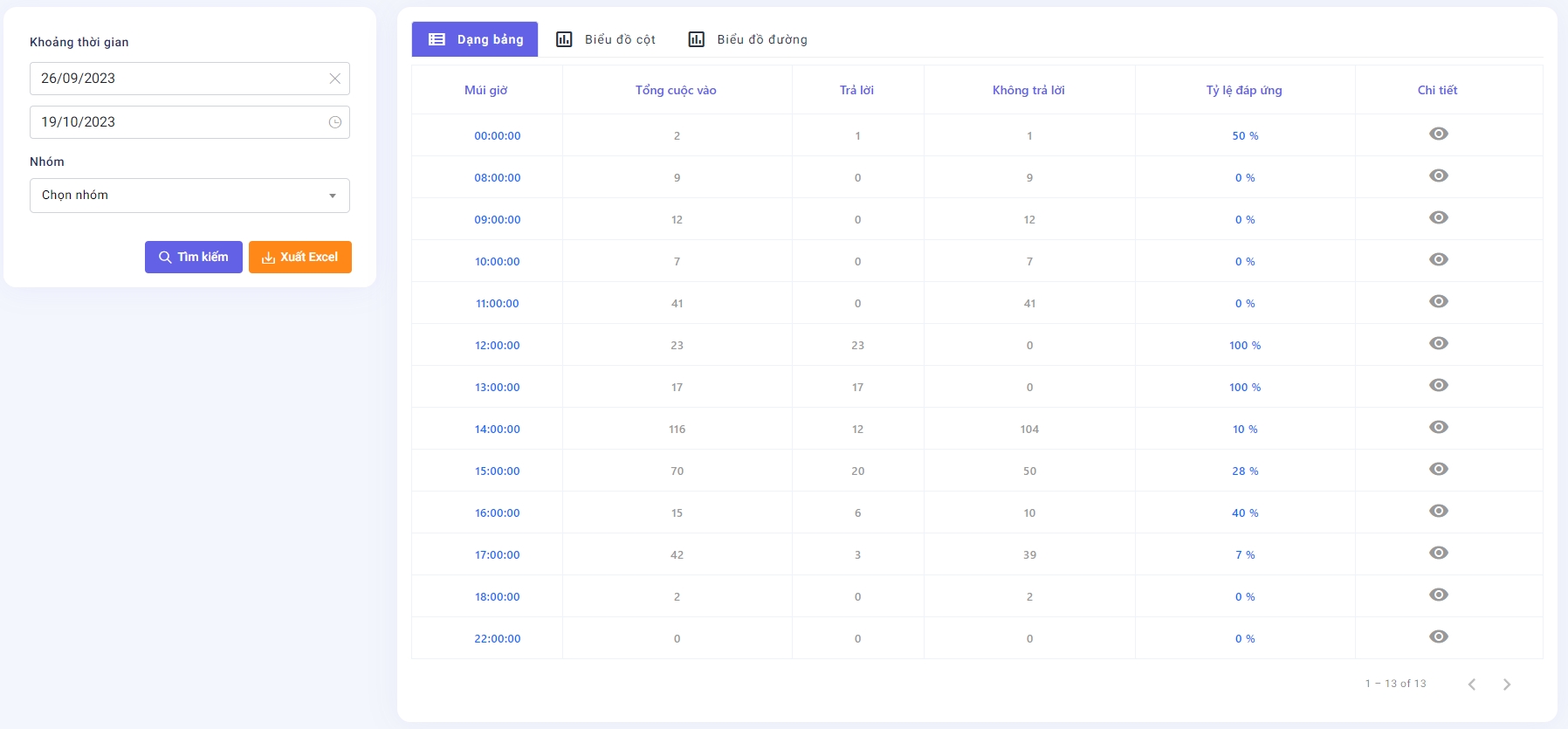View details for the 15:00:00 row

tap(1438, 469)
